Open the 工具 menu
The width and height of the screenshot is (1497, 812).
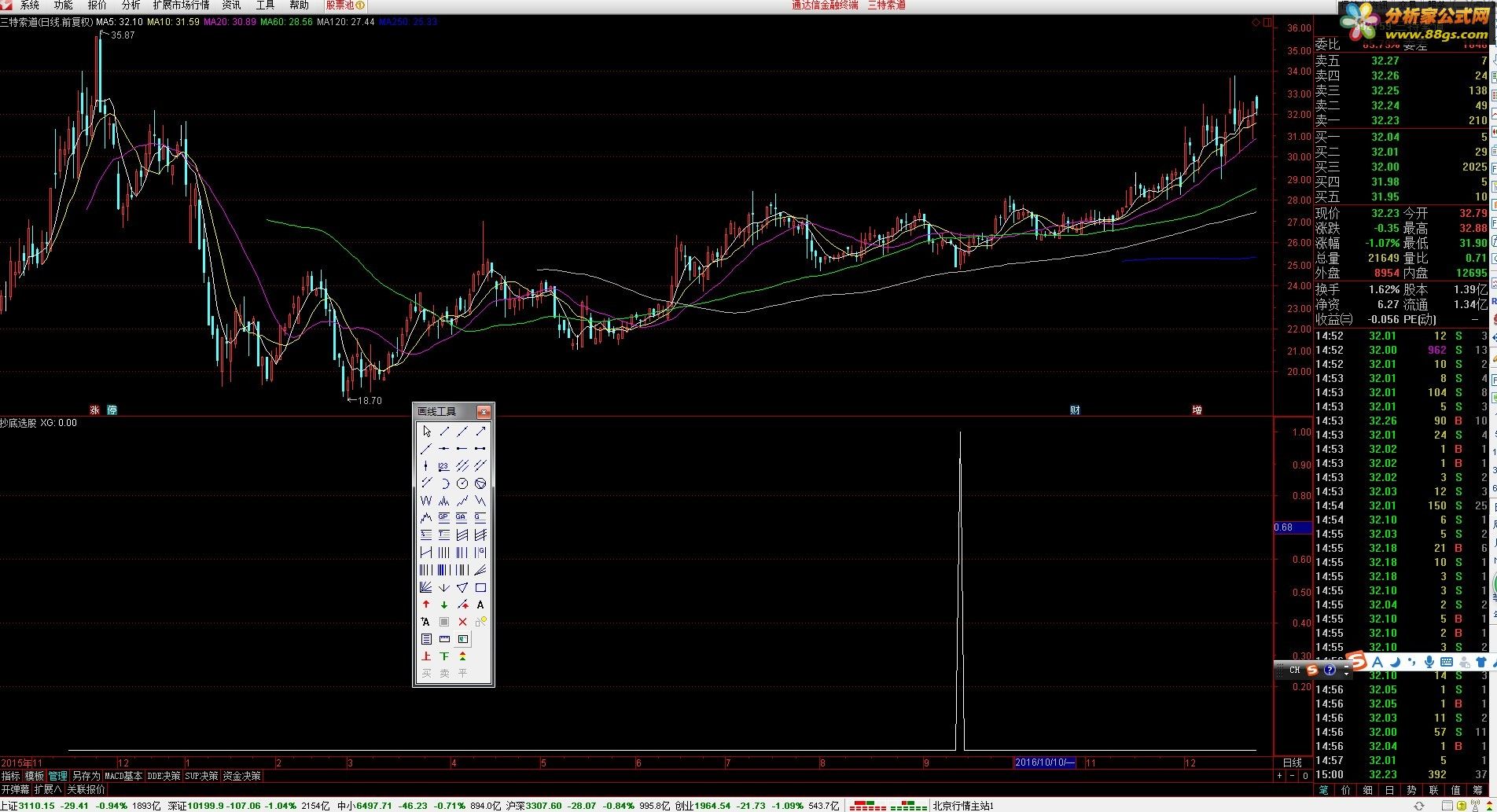coord(265,6)
